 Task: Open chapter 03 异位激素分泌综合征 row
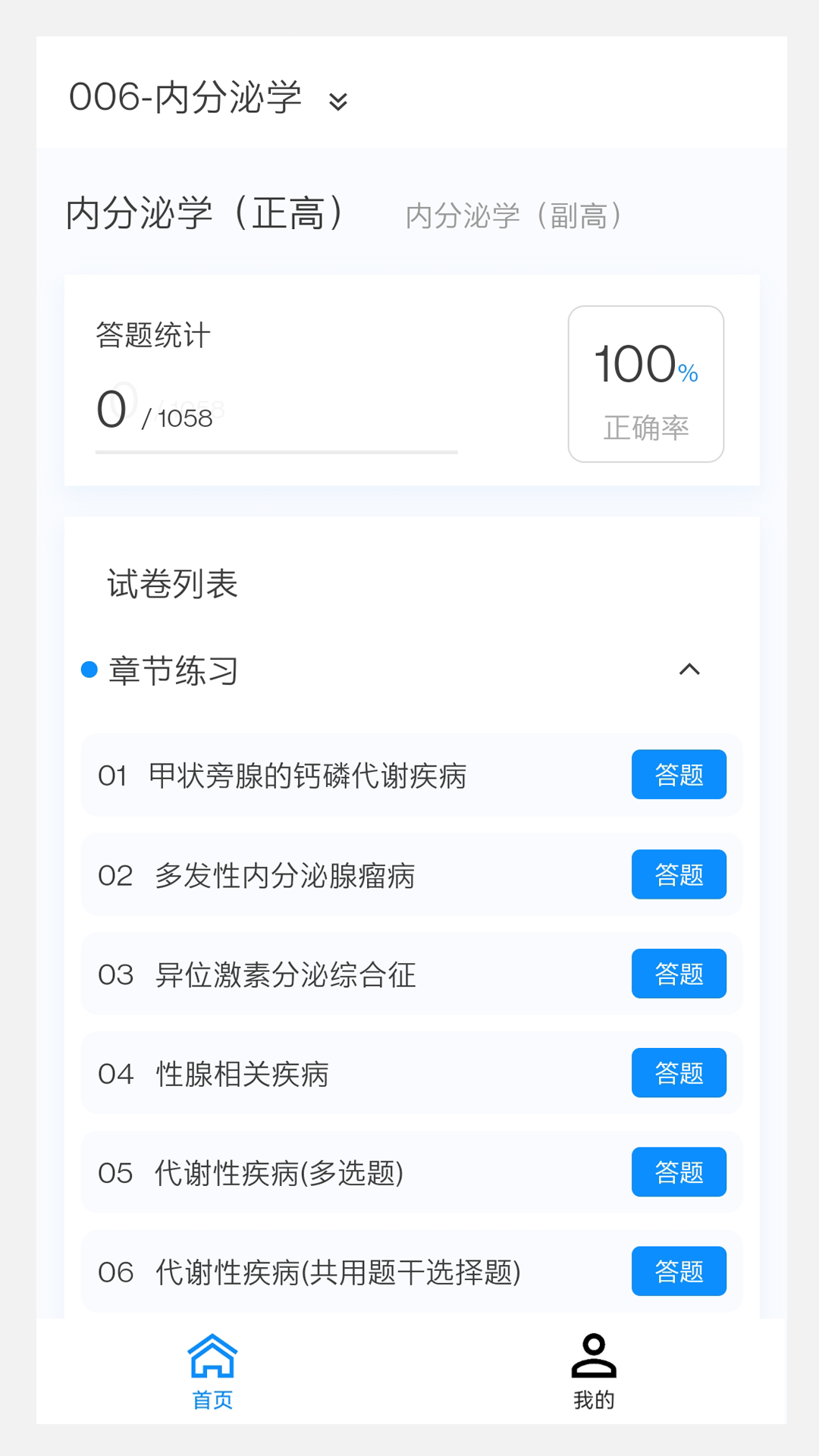tap(285, 974)
